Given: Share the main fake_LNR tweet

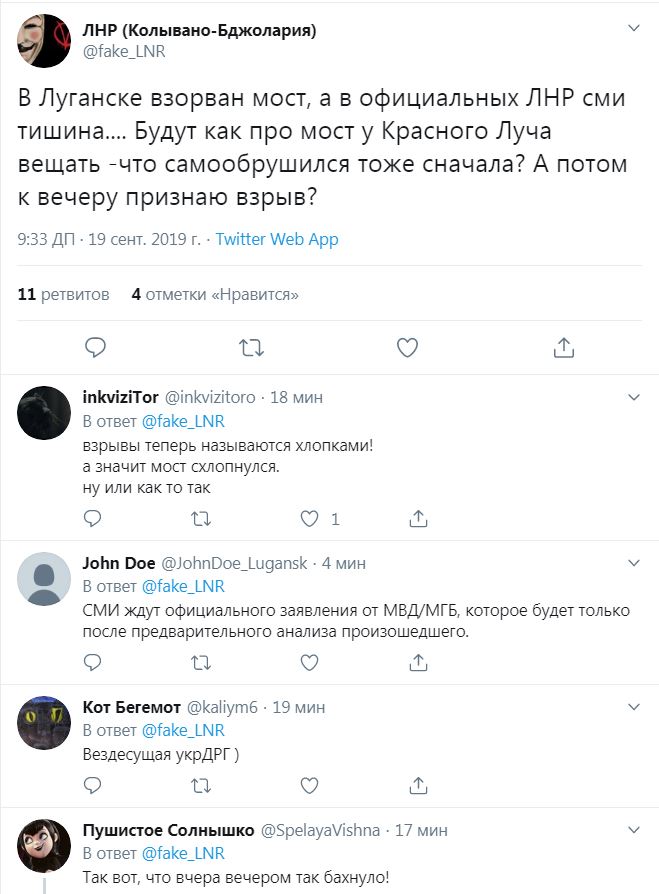Looking at the screenshot, I should point(563,347).
